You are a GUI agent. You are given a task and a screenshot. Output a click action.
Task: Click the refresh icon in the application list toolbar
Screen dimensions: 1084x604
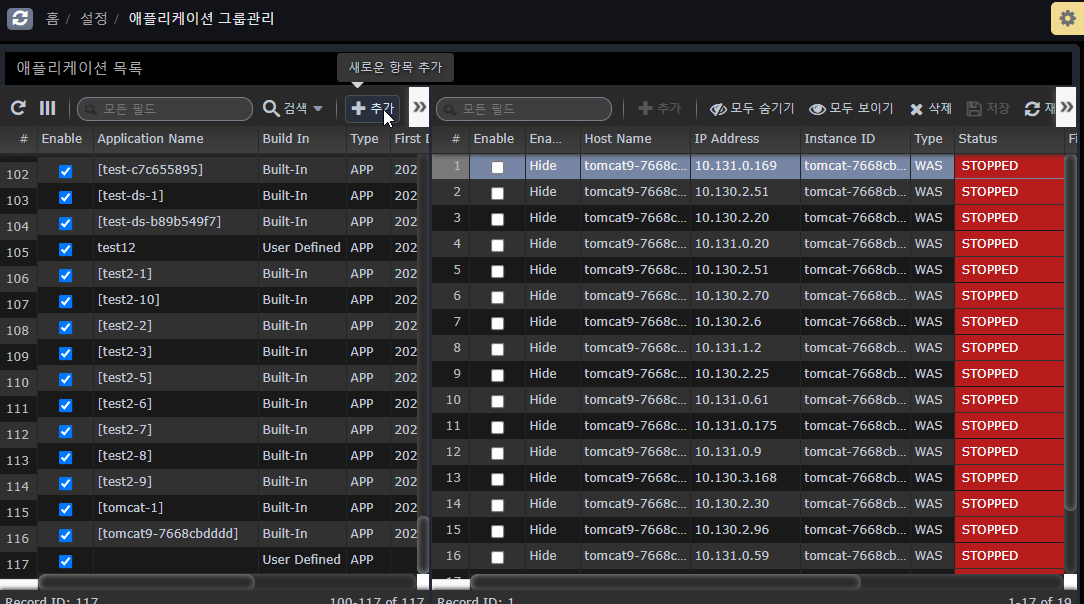(16, 109)
